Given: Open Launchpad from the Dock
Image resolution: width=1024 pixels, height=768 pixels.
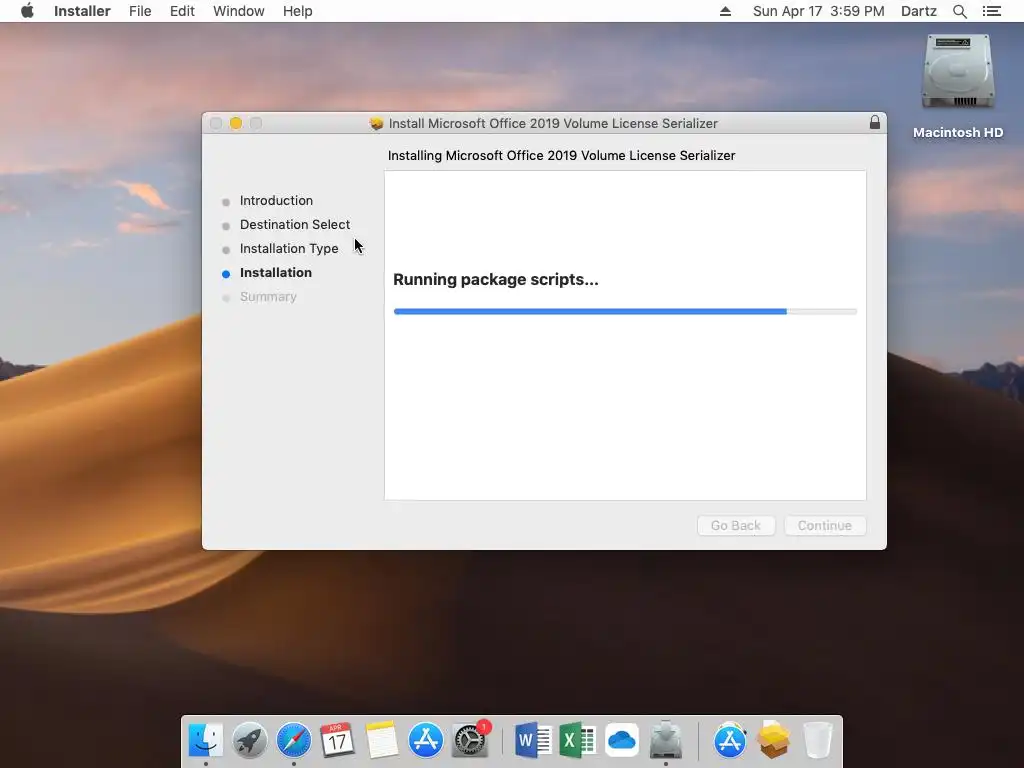Looking at the screenshot, I should click(x=249, y=740).
